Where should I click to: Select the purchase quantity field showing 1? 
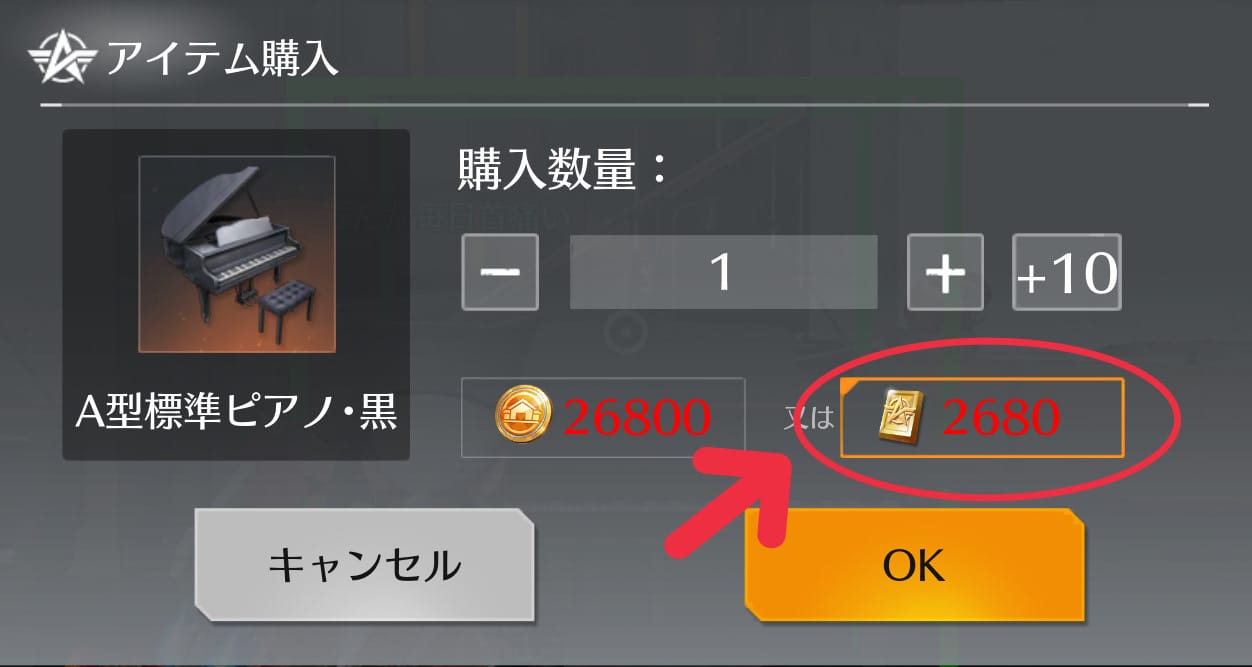coord(723,272)
